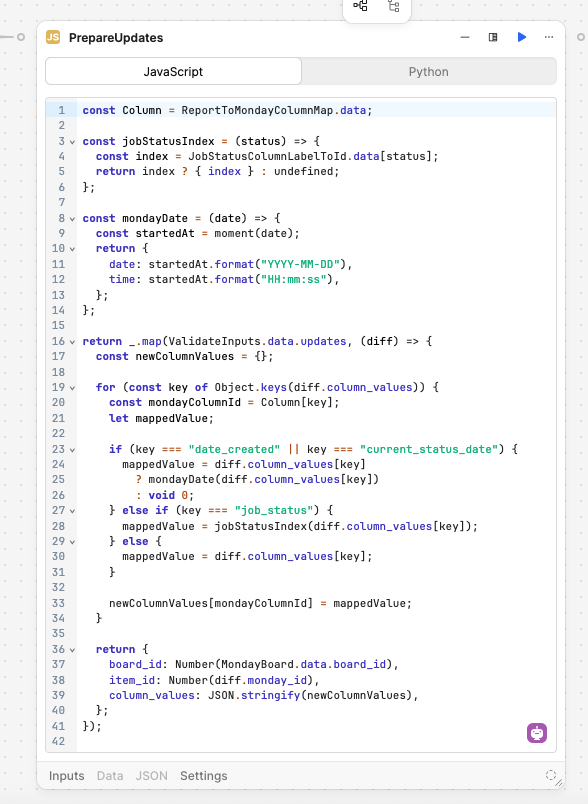Collapse the block with the dash icon
Image resolution: width=588 pixels, height=804 pixels.
point(465,37)
